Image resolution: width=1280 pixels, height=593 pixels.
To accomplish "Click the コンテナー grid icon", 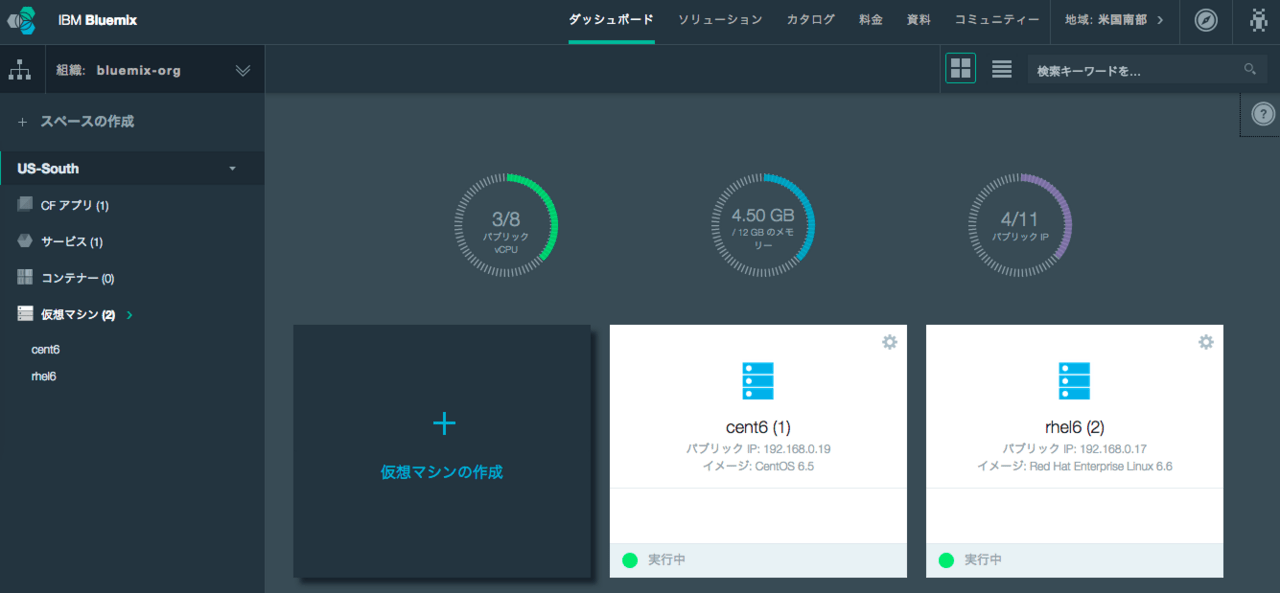I will [x=25, y=277].
